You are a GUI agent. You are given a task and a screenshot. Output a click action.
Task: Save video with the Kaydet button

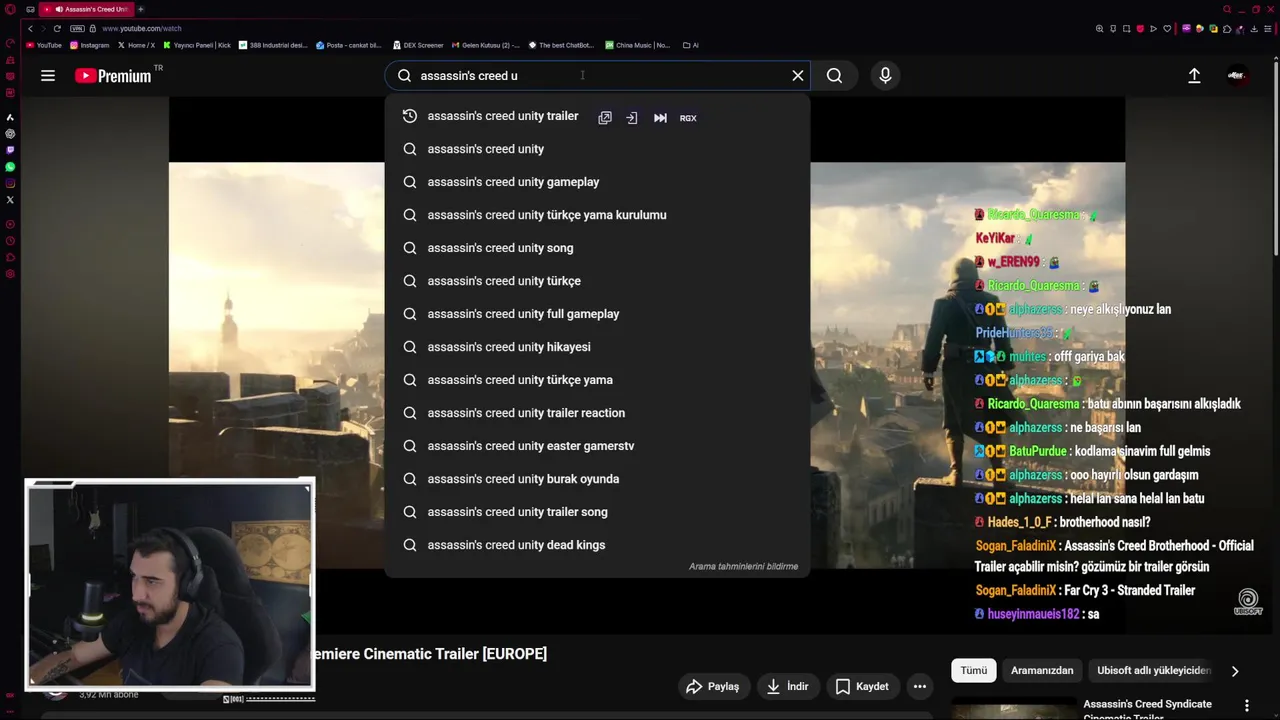click(862, 686)
